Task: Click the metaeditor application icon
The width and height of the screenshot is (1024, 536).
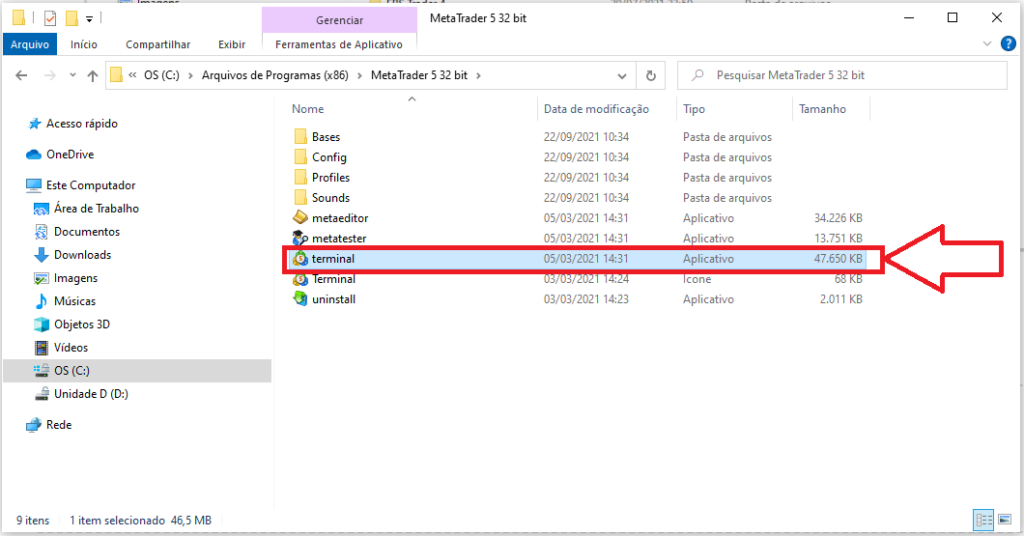Action: 301,218
